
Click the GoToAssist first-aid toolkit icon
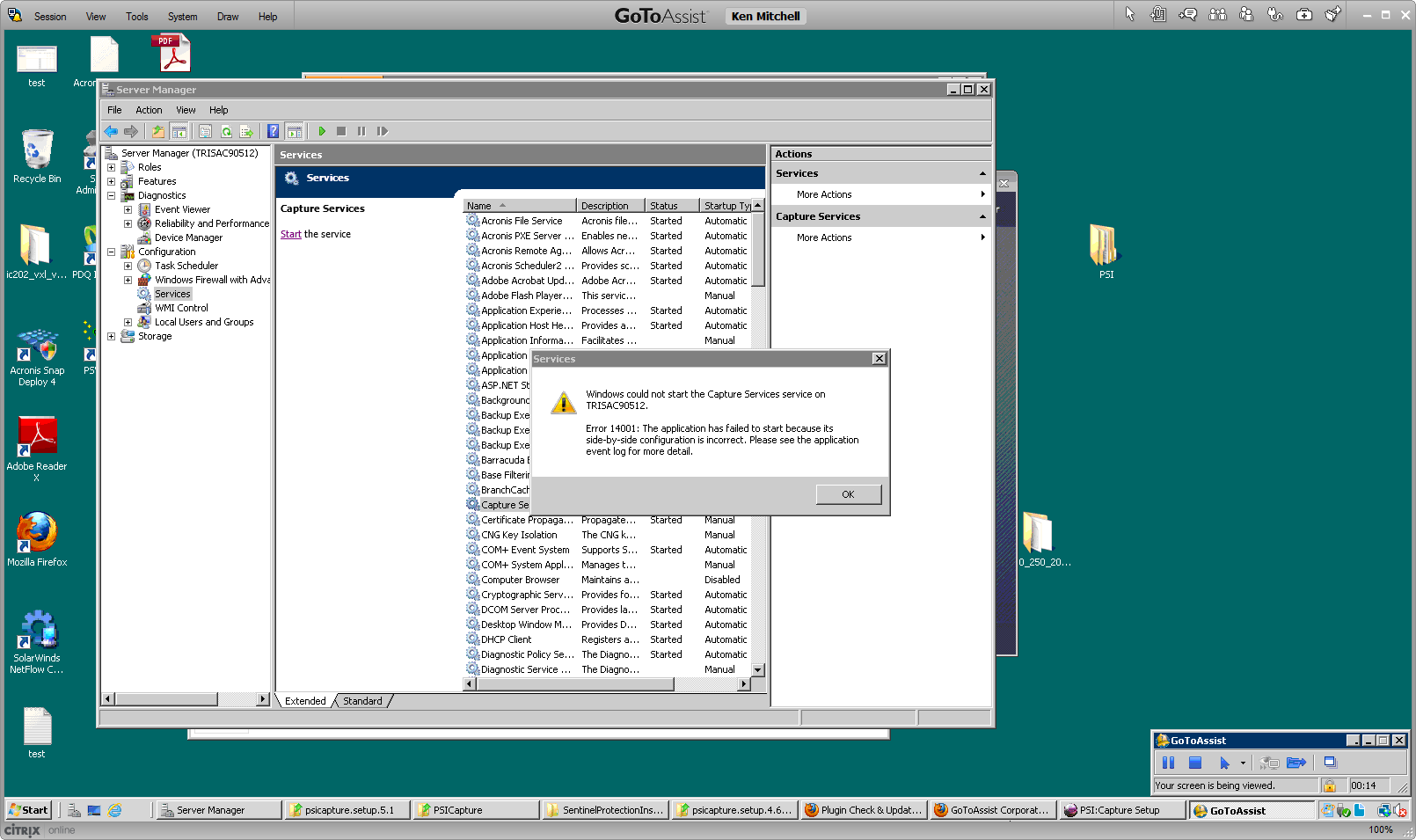pos(1304,14)
